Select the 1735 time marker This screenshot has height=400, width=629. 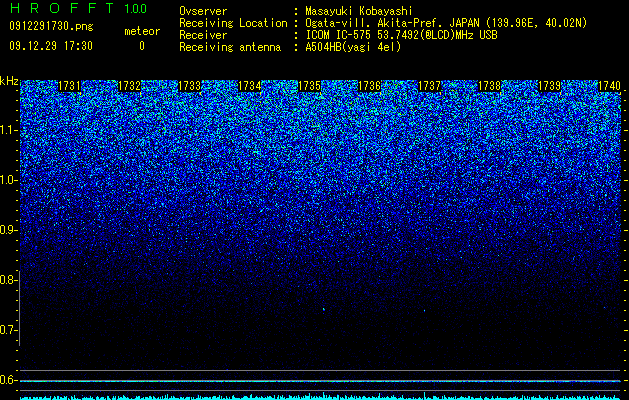click(310, 86)
